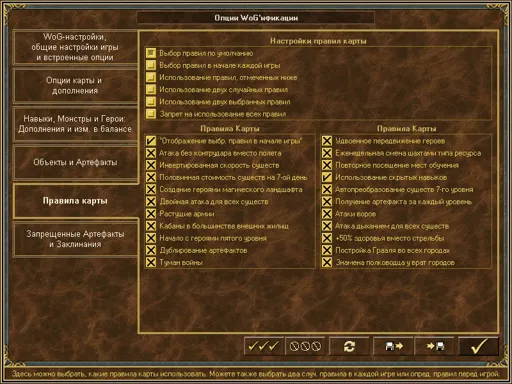Viewport: 512px width, 384px height.
Task: Toggle the Растущие армии checkbox
Action: (151, 214)
